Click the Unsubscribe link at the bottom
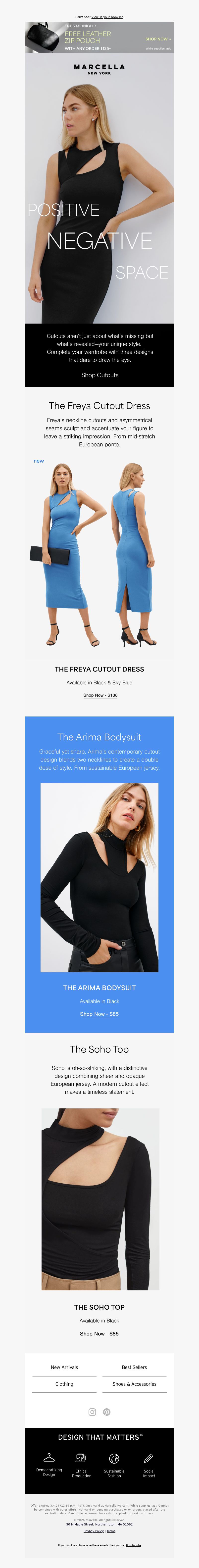Screen dimensions: 199x1568 point(133,1545)
